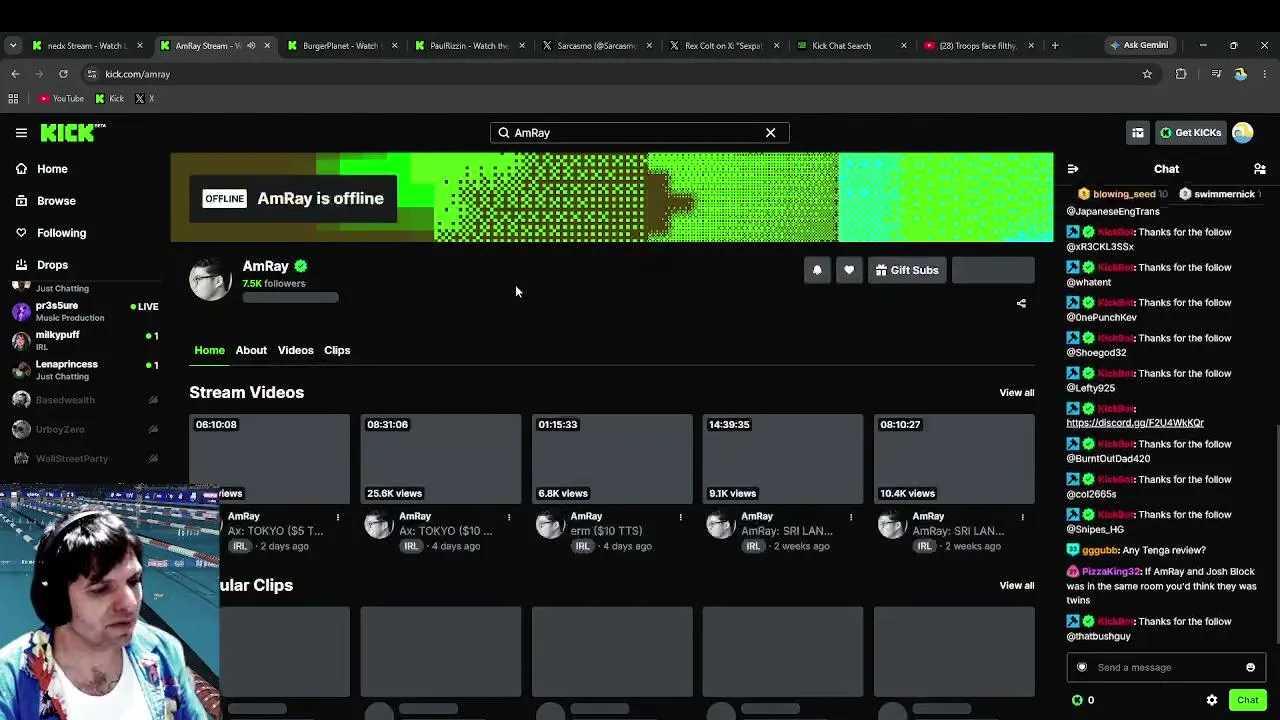Click the chat KICKs balance icon
The width and height of the screenshot is (1280, 720).
(1077, 700)
